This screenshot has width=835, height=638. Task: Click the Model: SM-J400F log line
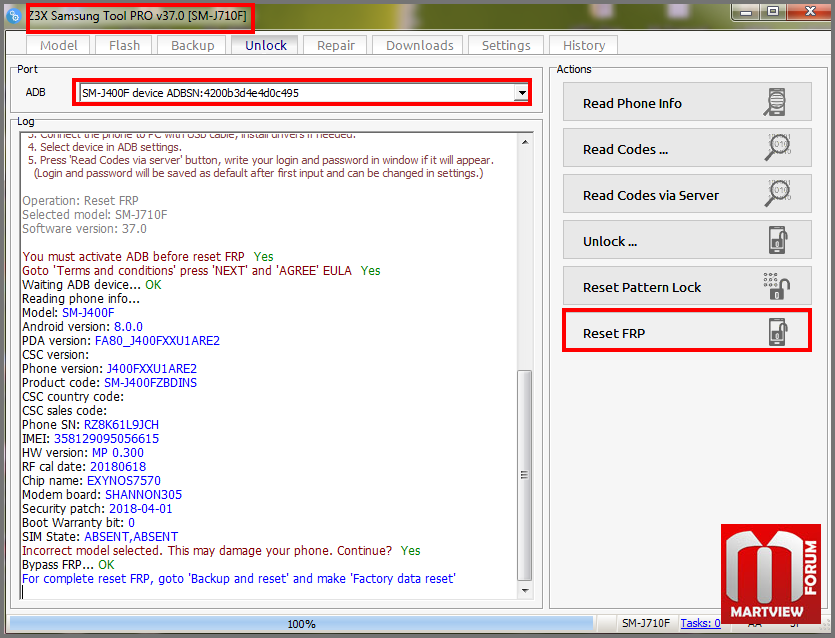click(x=68, y=313)
